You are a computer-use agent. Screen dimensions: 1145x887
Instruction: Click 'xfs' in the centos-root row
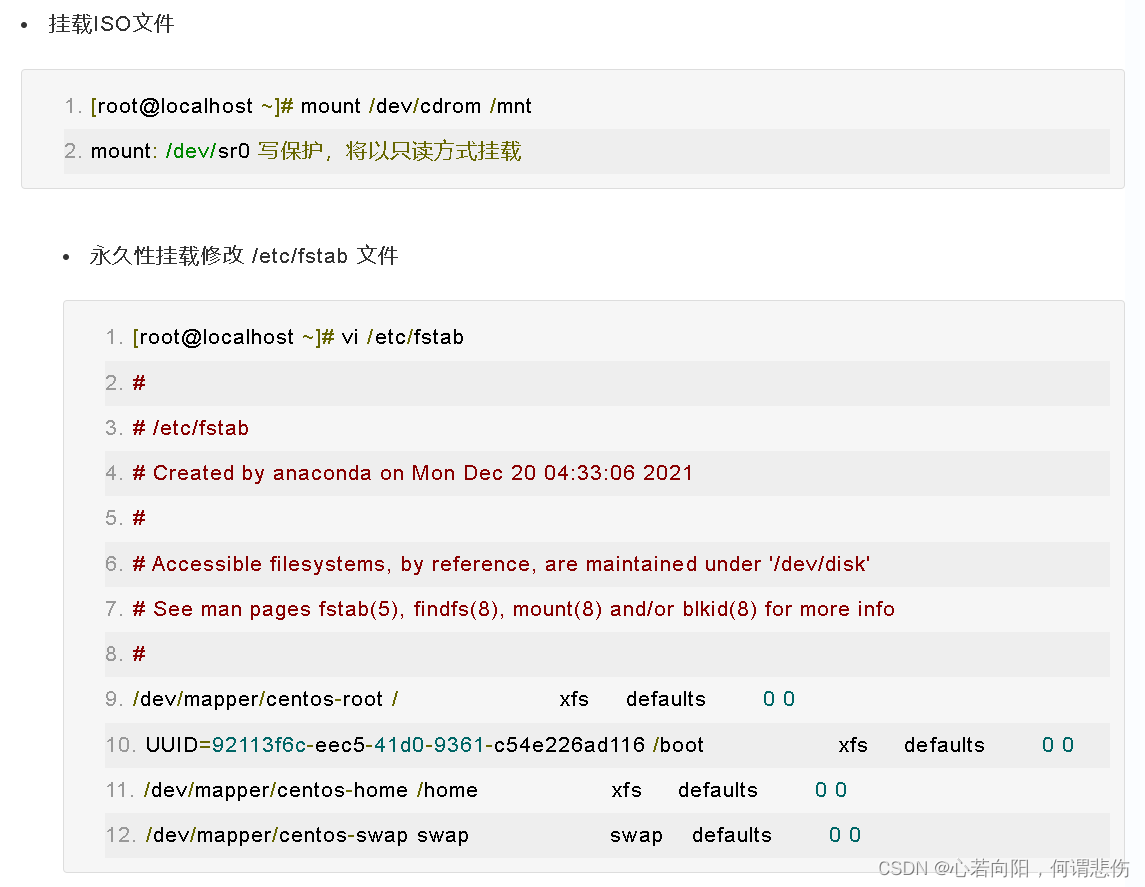(574, 699)
